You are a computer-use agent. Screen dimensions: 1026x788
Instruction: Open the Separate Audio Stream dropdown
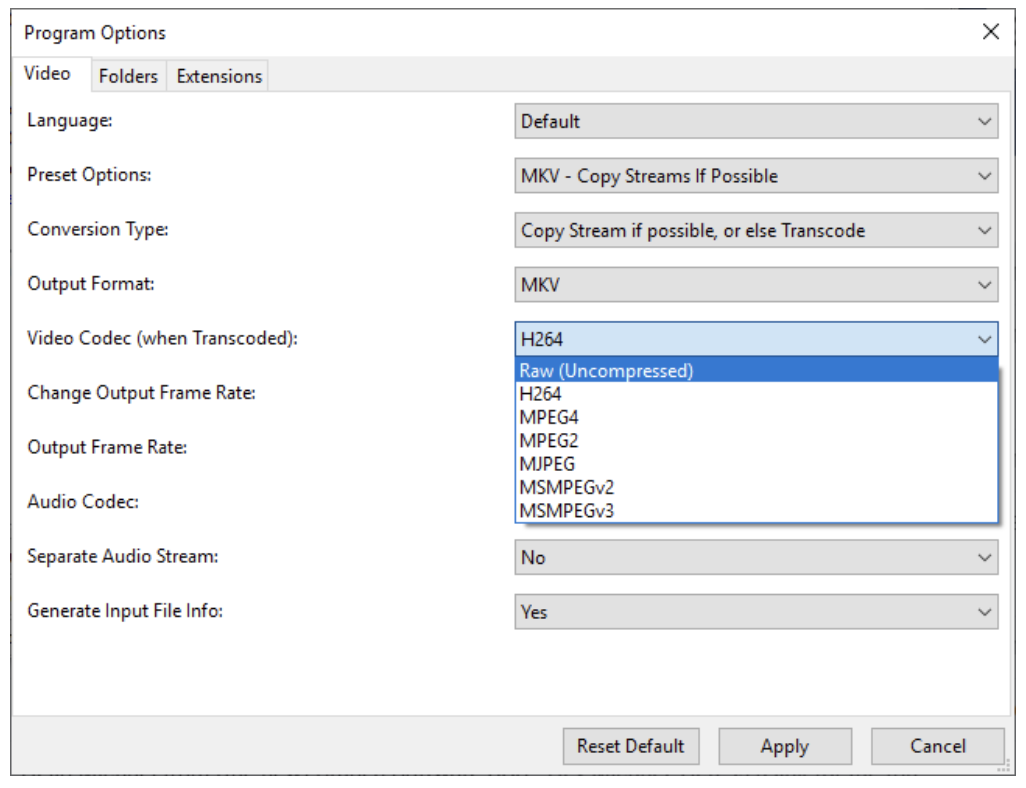click(756, 558)
